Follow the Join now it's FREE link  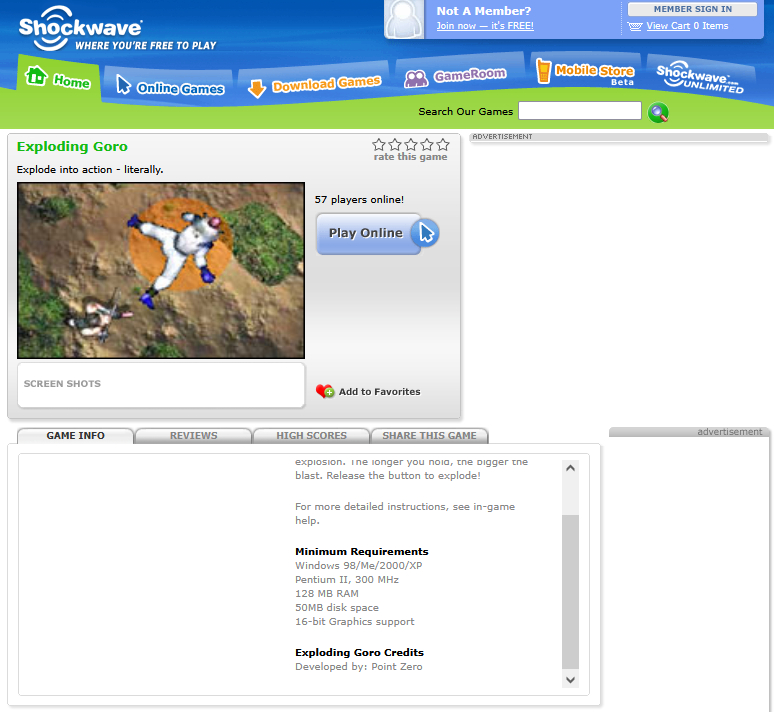point(485,26)
